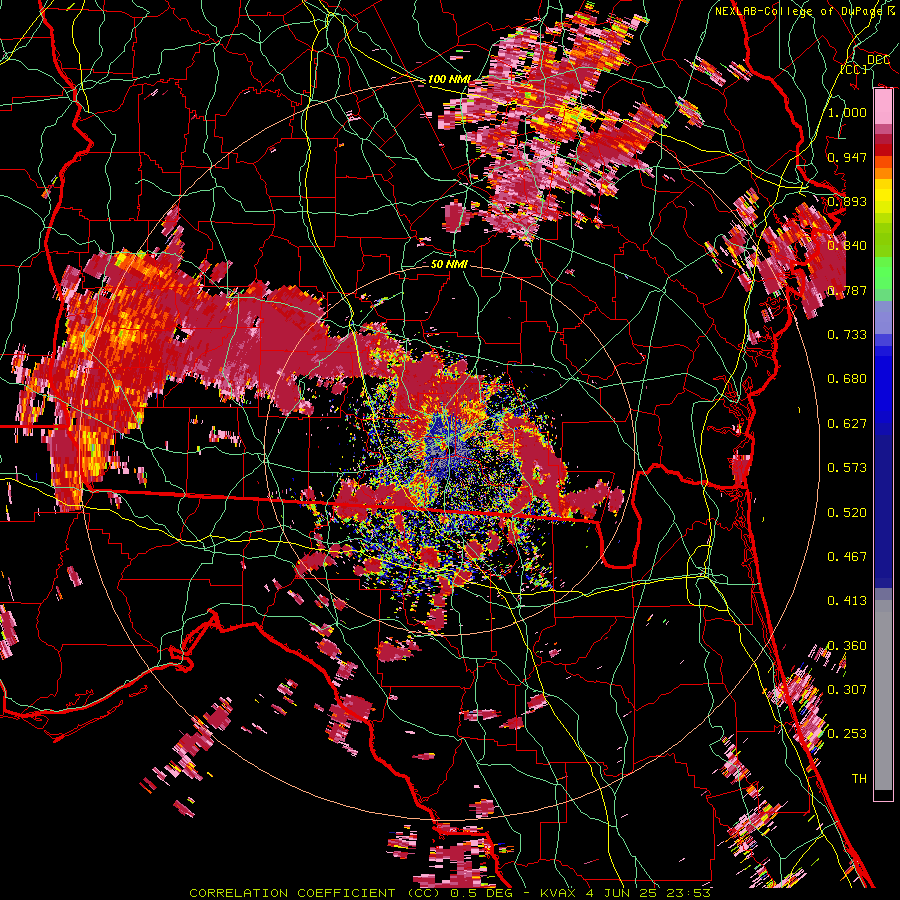Select the 0.947 legend value
Image resolution: width=900 pixels, height=900 pixels.
tap(847, 157)
